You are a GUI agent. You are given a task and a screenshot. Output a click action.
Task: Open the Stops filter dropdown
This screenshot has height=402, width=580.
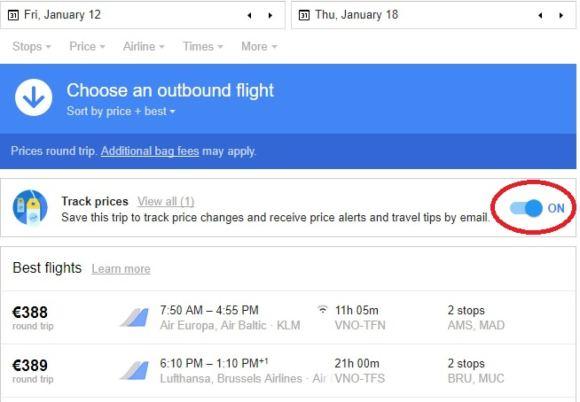tap(31, 47)
